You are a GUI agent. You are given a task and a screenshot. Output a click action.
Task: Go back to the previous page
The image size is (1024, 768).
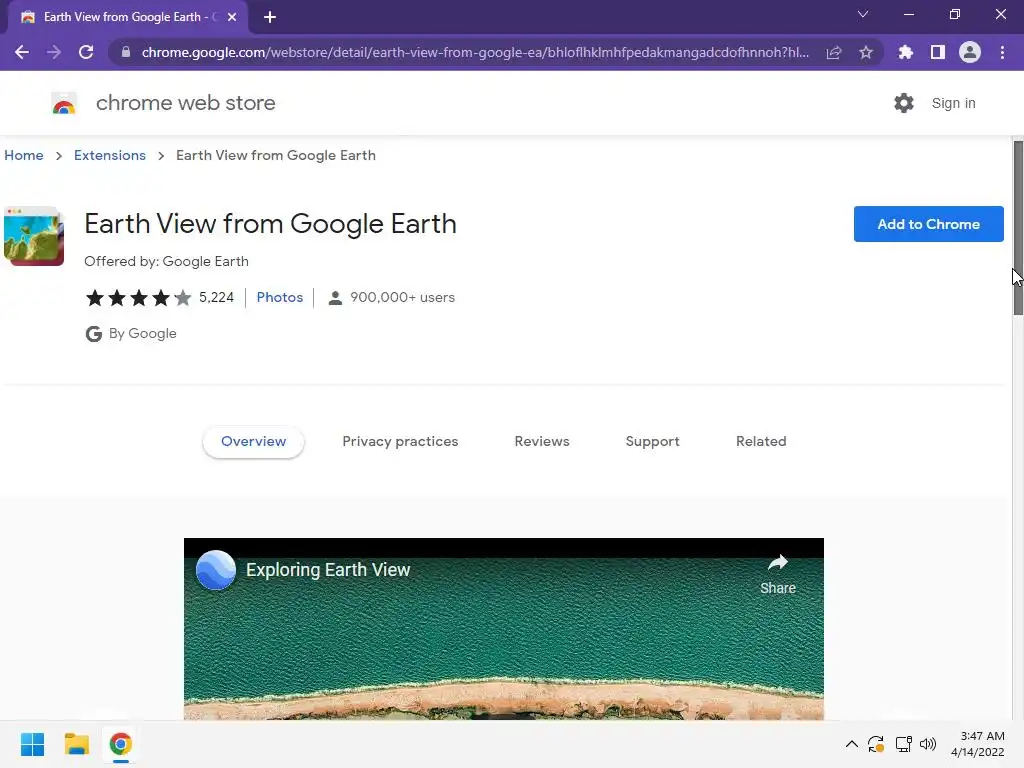pyautogui.click(x=22, y=52)
